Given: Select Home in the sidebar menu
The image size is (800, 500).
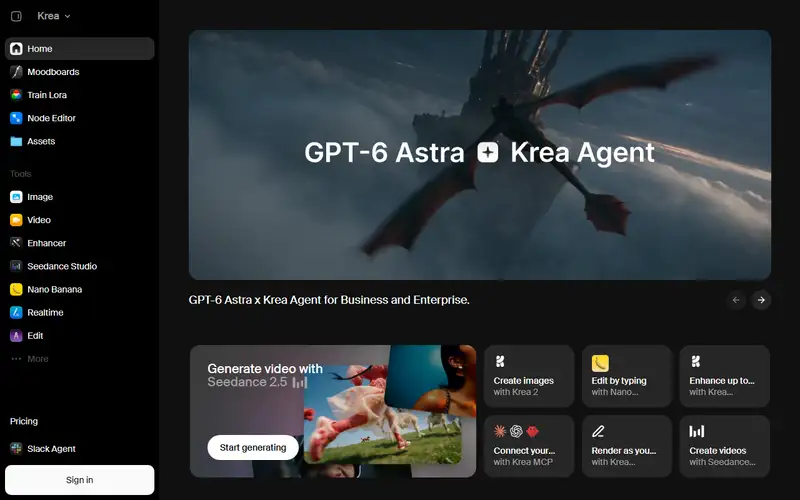Looking at the screenshot, I should click(x=80, y=48).
